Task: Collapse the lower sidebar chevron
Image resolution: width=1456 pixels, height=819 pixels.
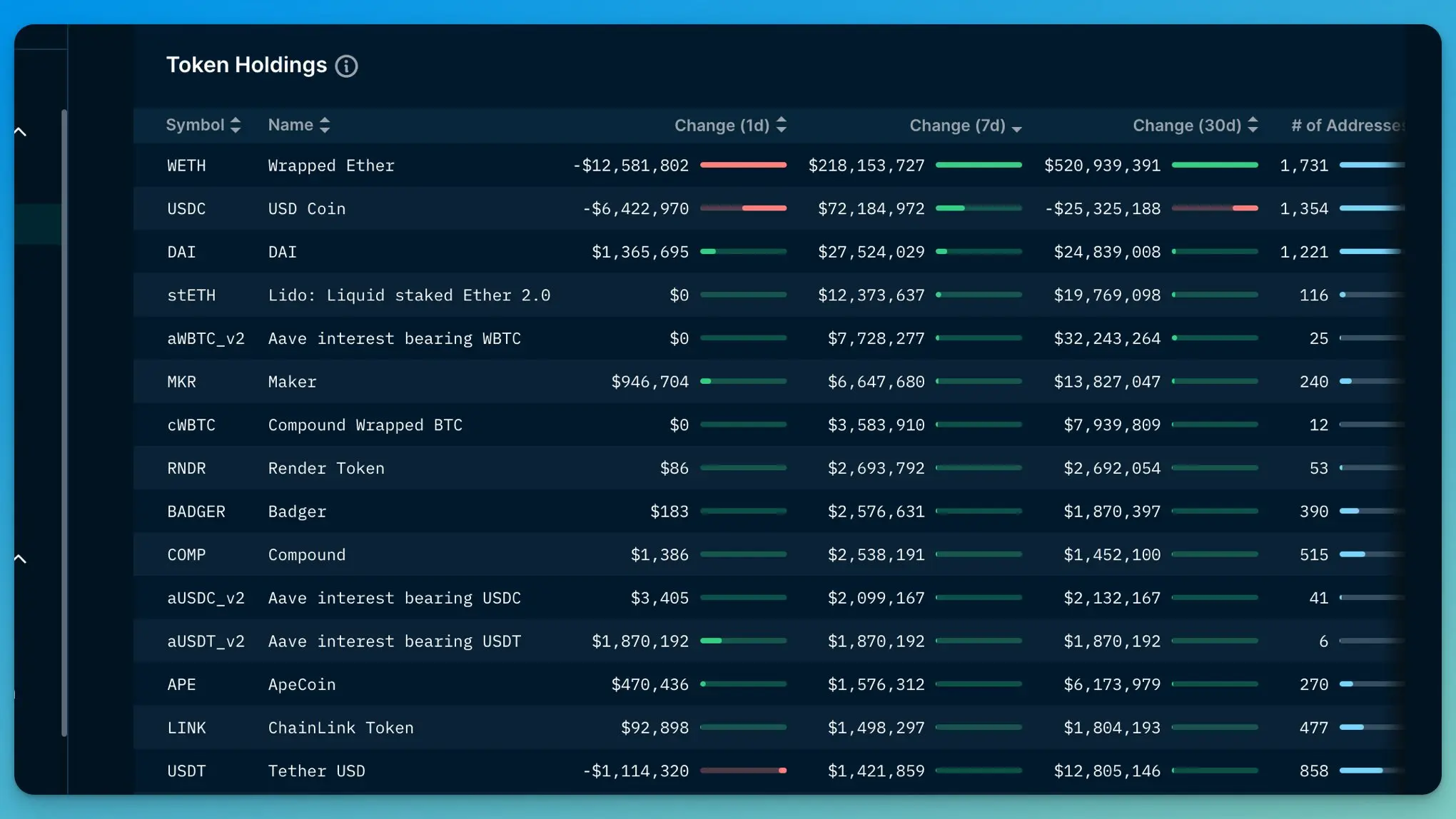Action: click(20, 559)
